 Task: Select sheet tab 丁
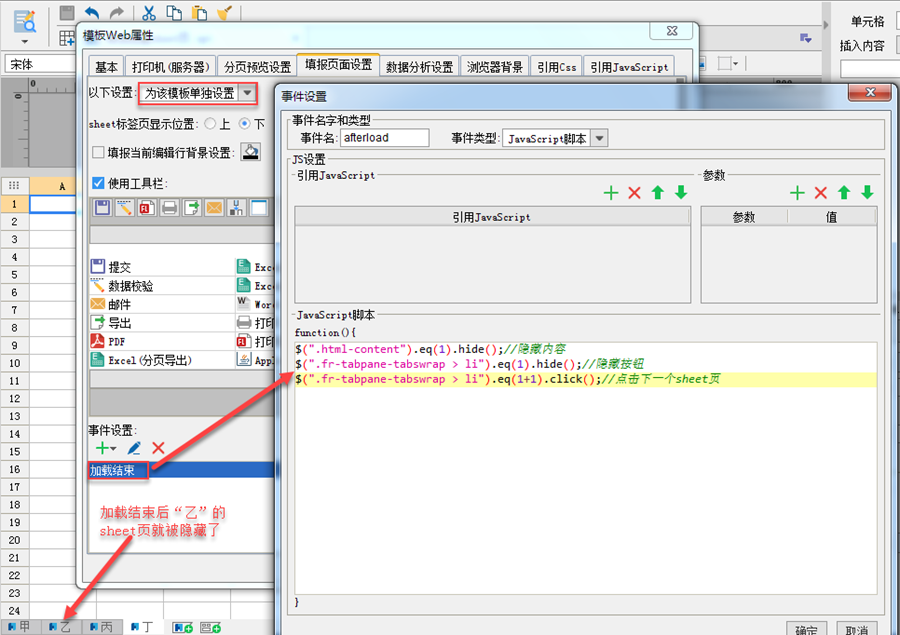143,627
